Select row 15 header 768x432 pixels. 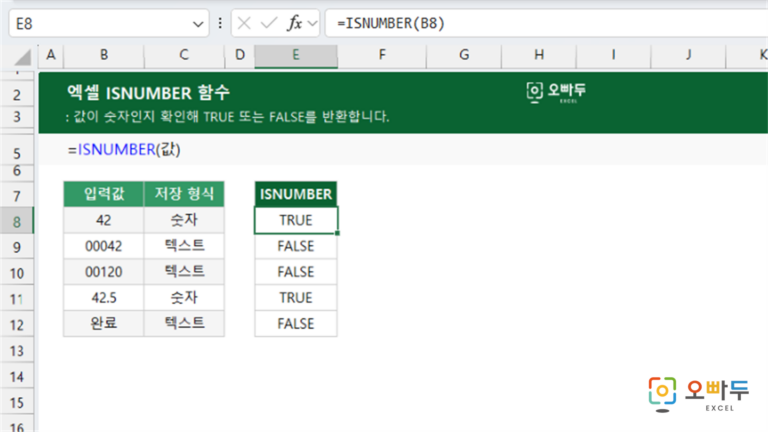click(17, 403)
